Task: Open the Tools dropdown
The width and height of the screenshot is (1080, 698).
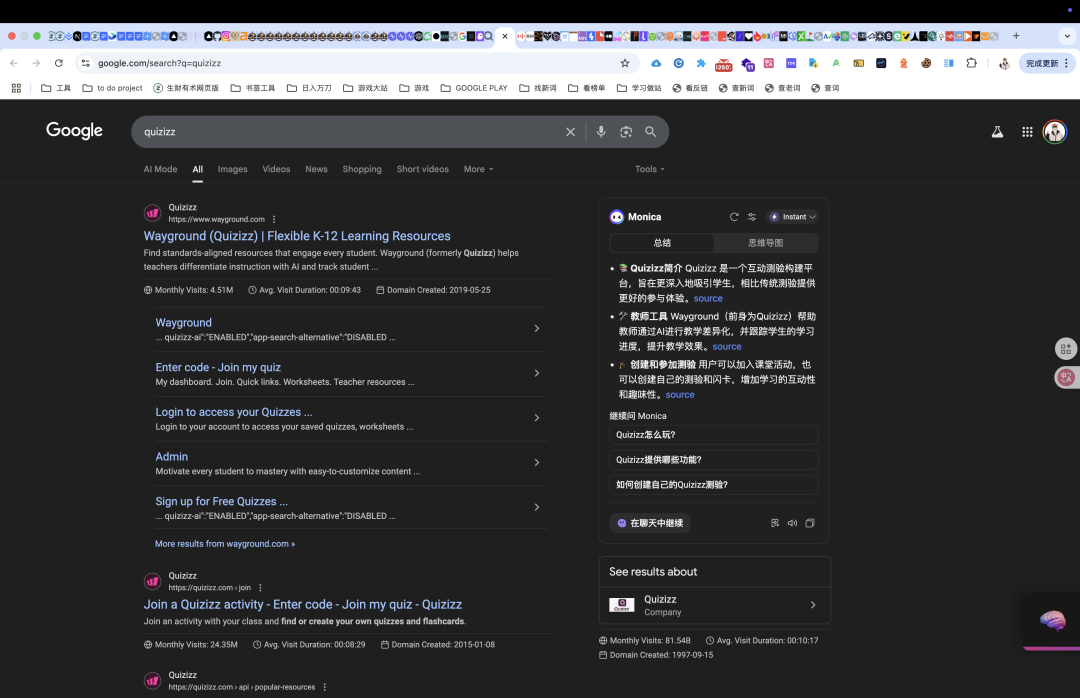Action: pos(650,169)
